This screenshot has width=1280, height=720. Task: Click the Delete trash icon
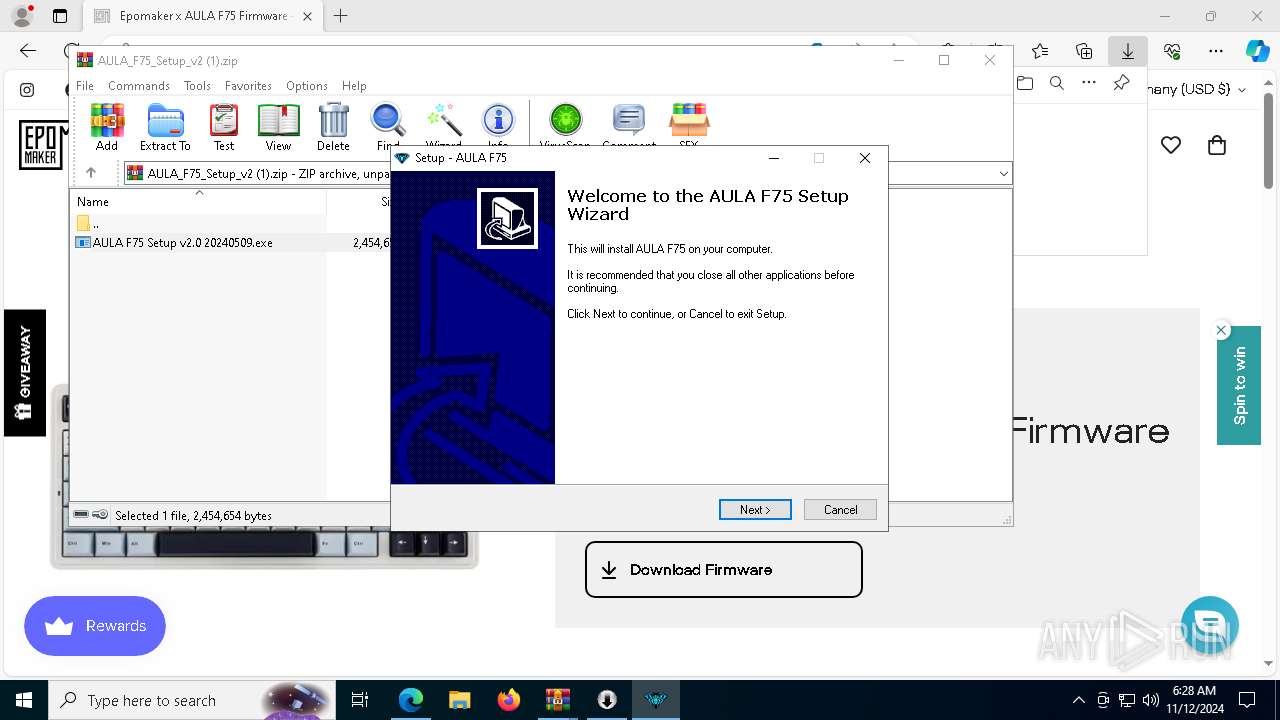[x=333, y=126]
